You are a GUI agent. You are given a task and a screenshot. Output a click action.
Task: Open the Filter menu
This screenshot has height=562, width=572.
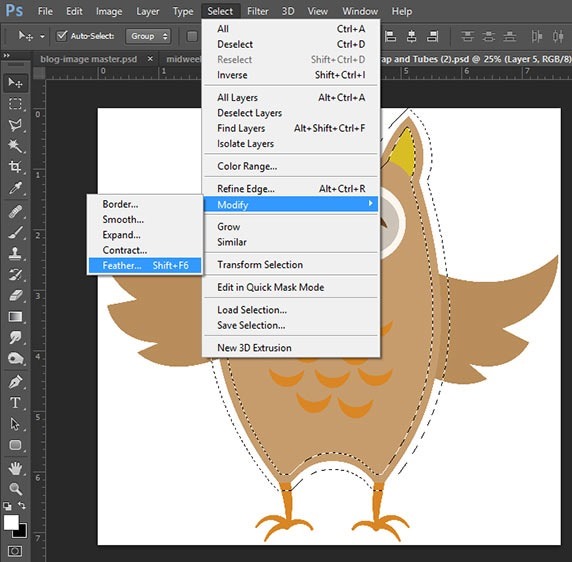coord(258,11)
